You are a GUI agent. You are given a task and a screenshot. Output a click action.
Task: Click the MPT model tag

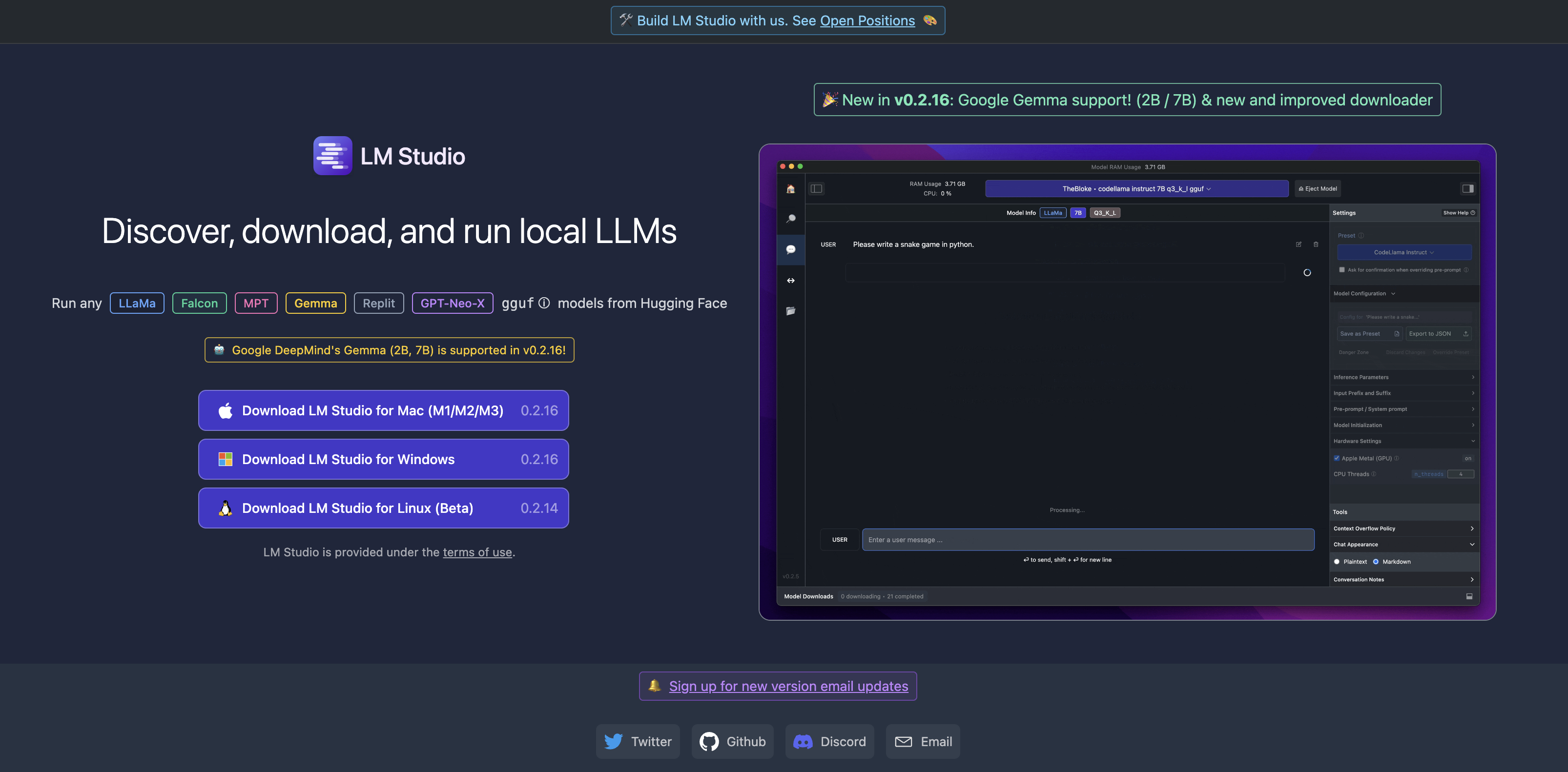coord(256,303)
